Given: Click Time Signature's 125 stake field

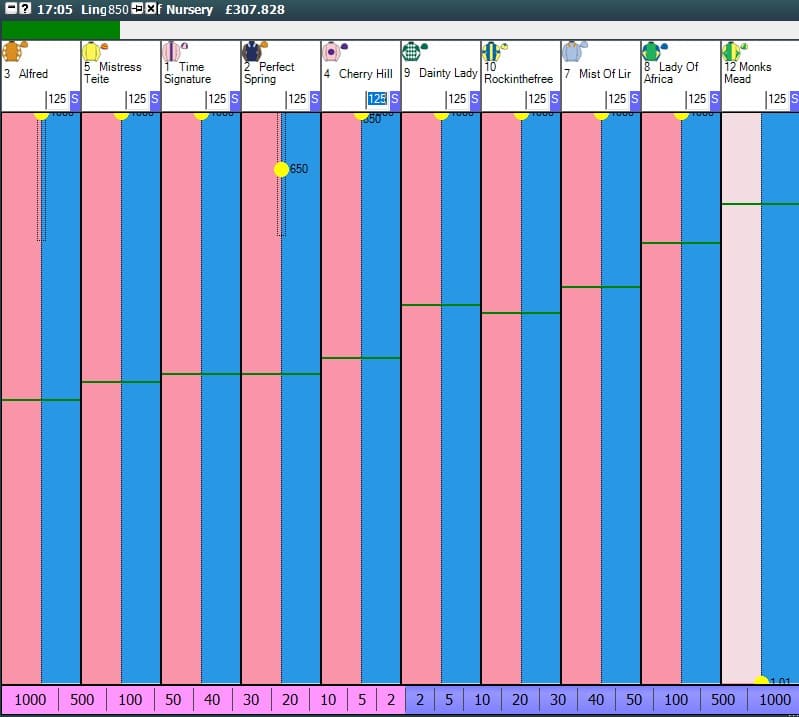Looking at the screenshot, I should click(x=218, y=99).
